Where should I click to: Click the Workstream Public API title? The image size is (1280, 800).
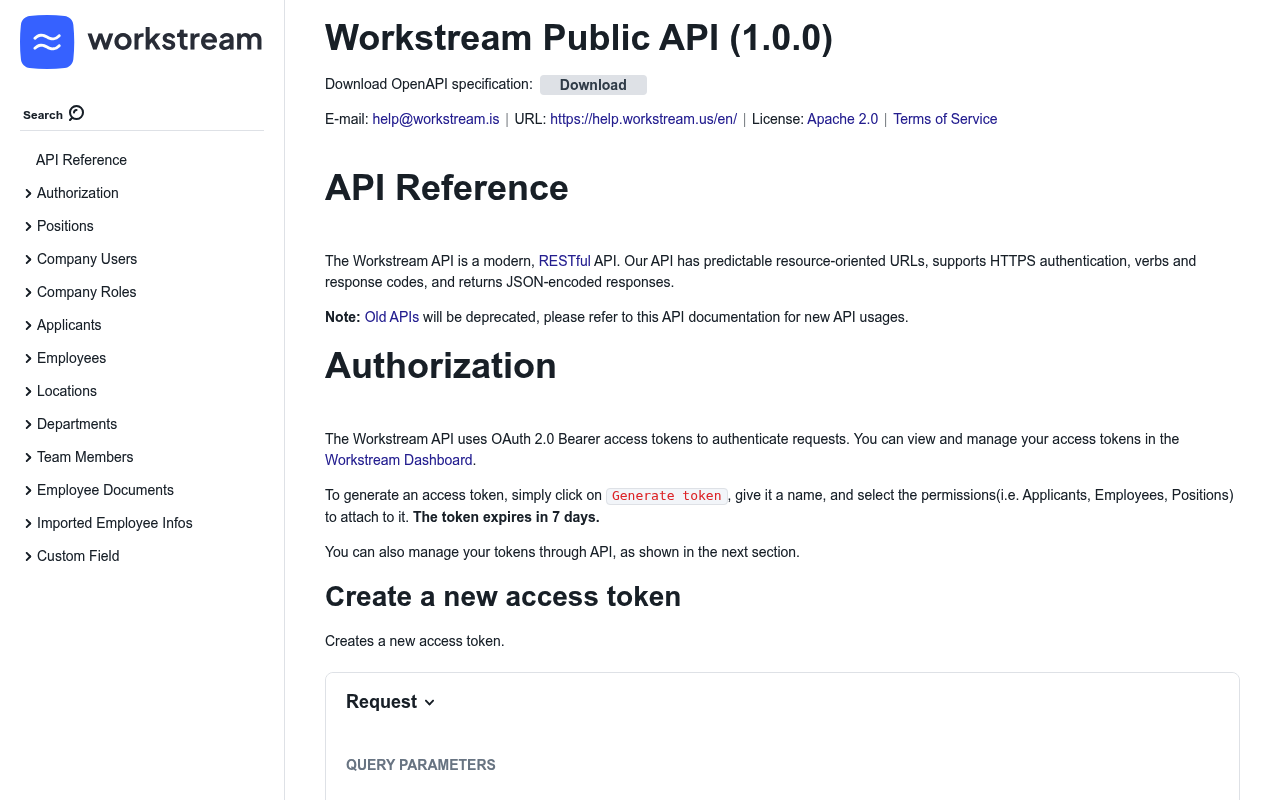579,38
